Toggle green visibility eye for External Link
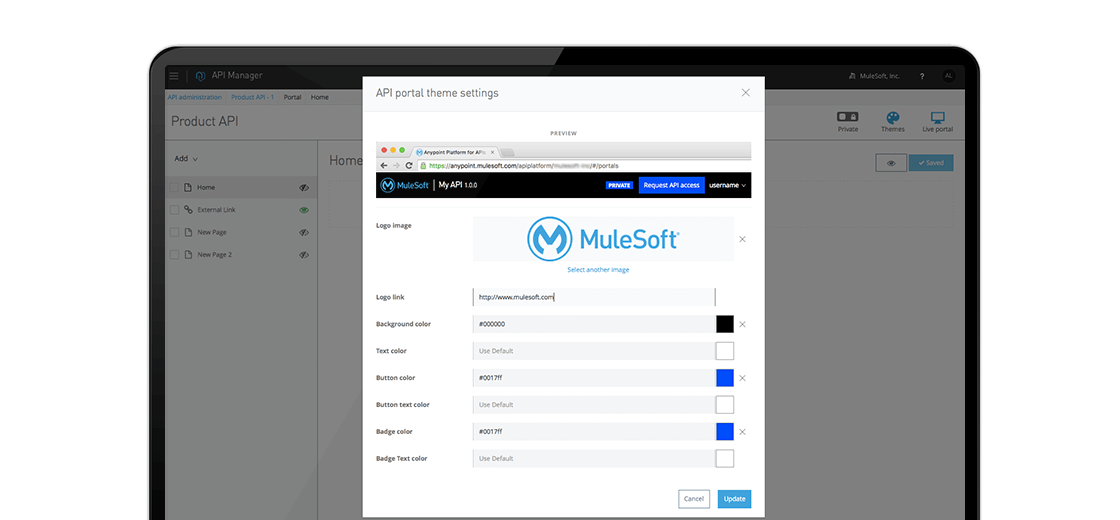1120x520 pixels. pyautogui.click(x=304, y=210)
